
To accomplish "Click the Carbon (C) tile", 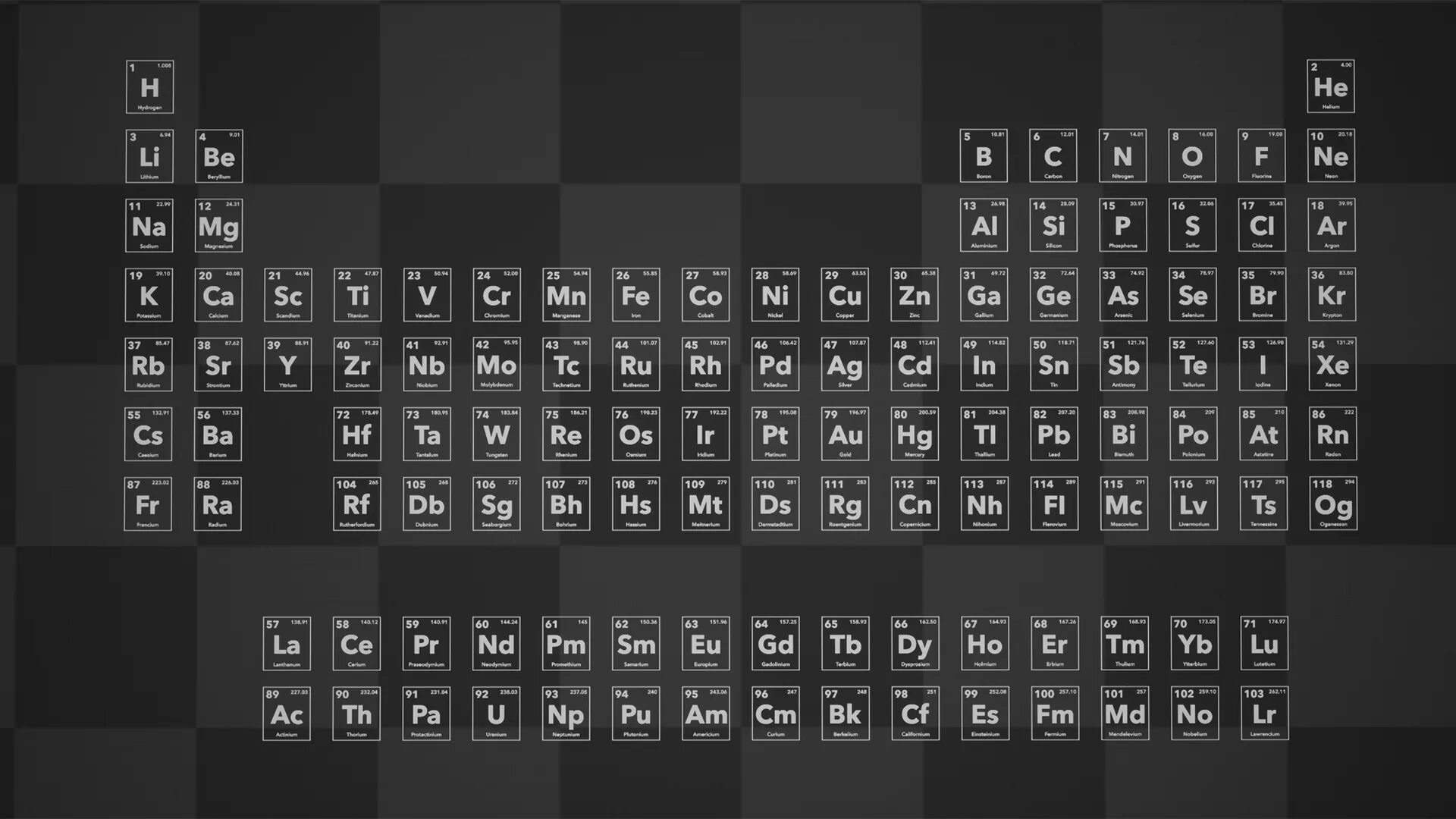I will click(x=1053, y=156).
